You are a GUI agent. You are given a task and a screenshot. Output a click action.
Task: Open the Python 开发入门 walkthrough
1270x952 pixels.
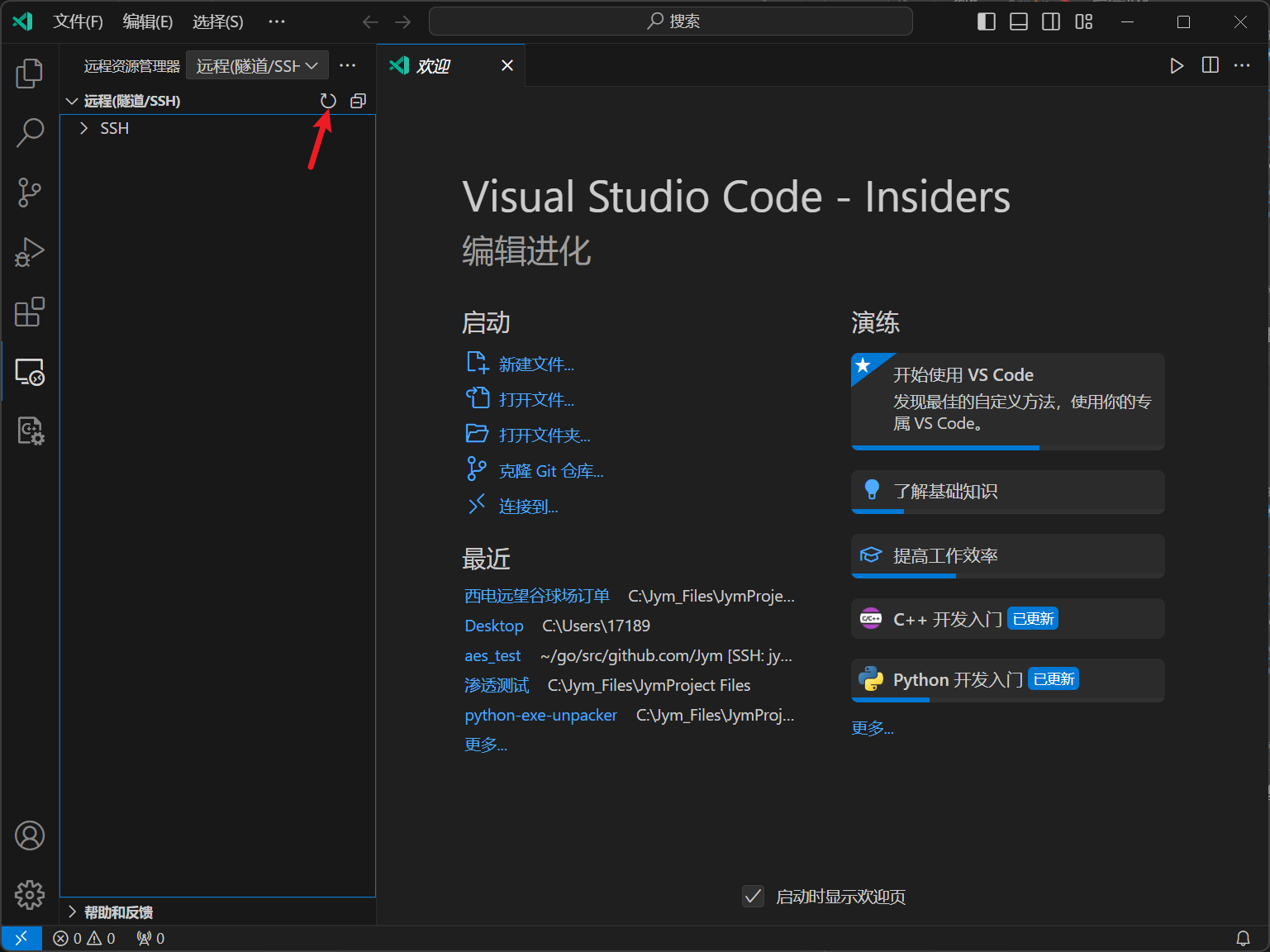[1008, 680]
